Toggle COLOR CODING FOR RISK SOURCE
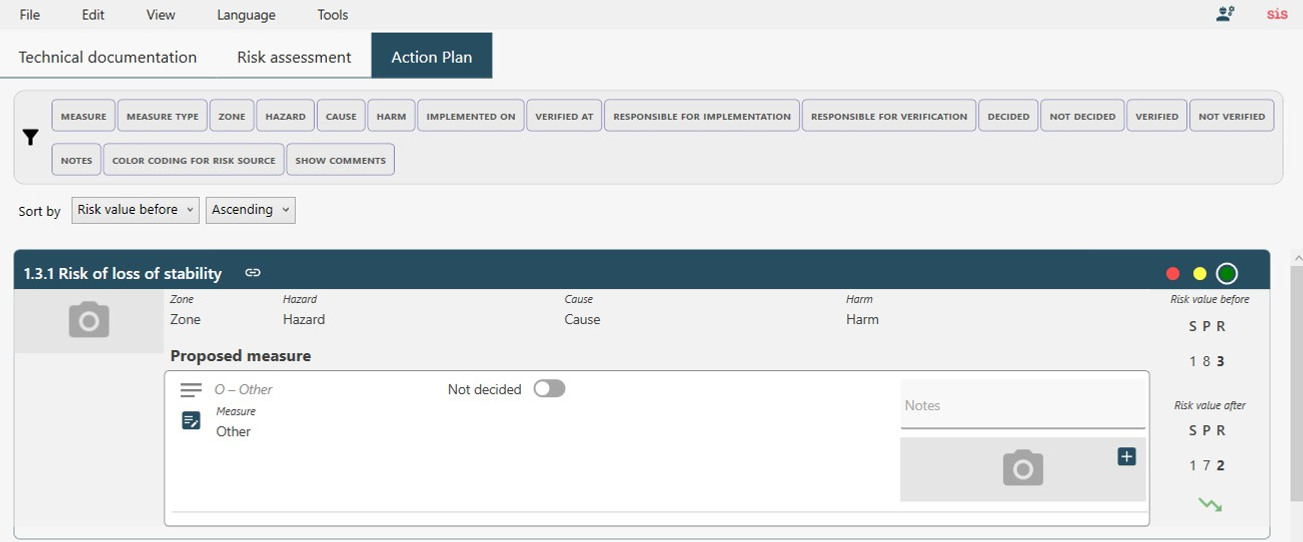This screenshot has width=1303, height=542. 194,160
